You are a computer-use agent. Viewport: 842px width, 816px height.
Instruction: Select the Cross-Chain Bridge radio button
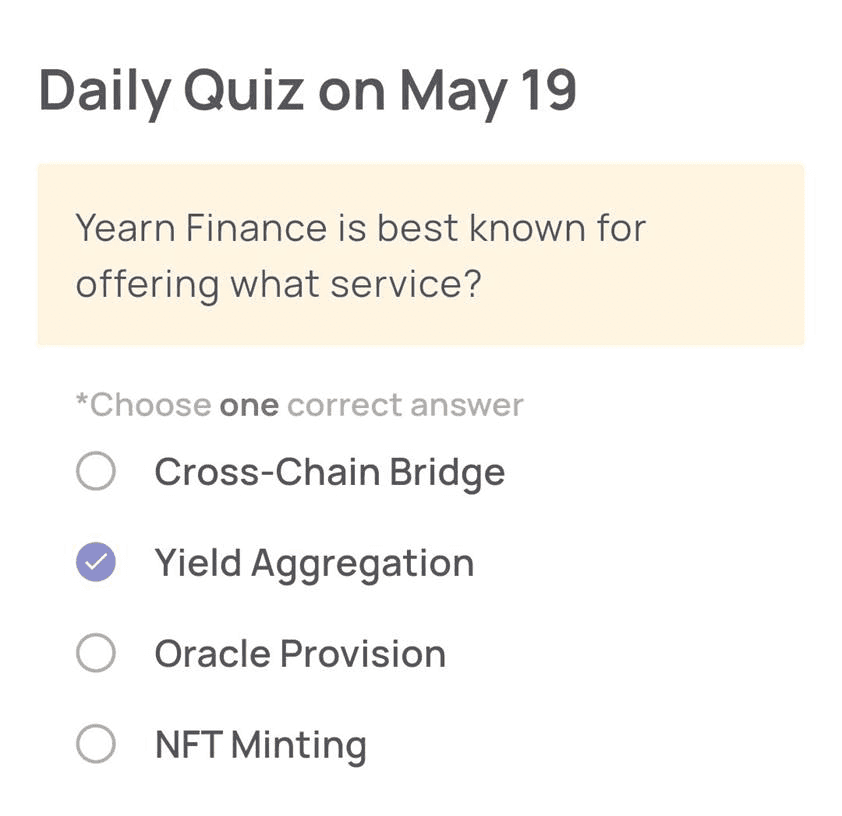96,471
